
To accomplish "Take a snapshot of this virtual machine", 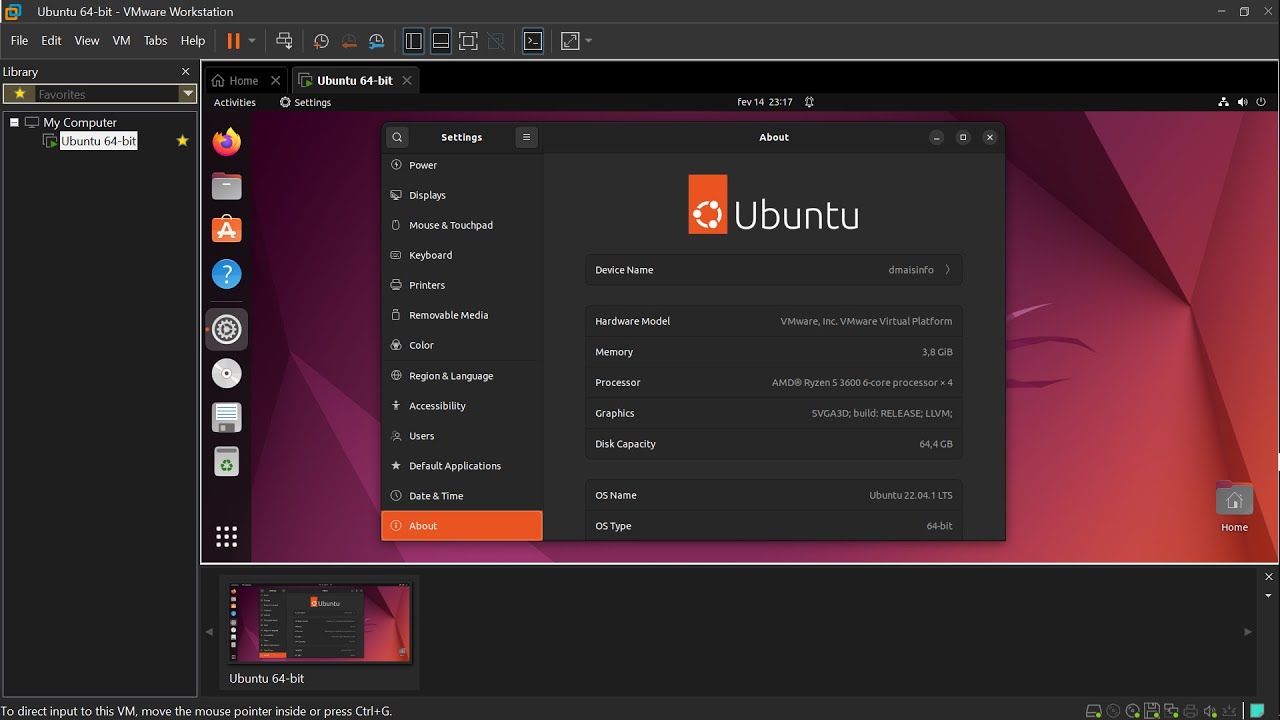I will (321, 41).
